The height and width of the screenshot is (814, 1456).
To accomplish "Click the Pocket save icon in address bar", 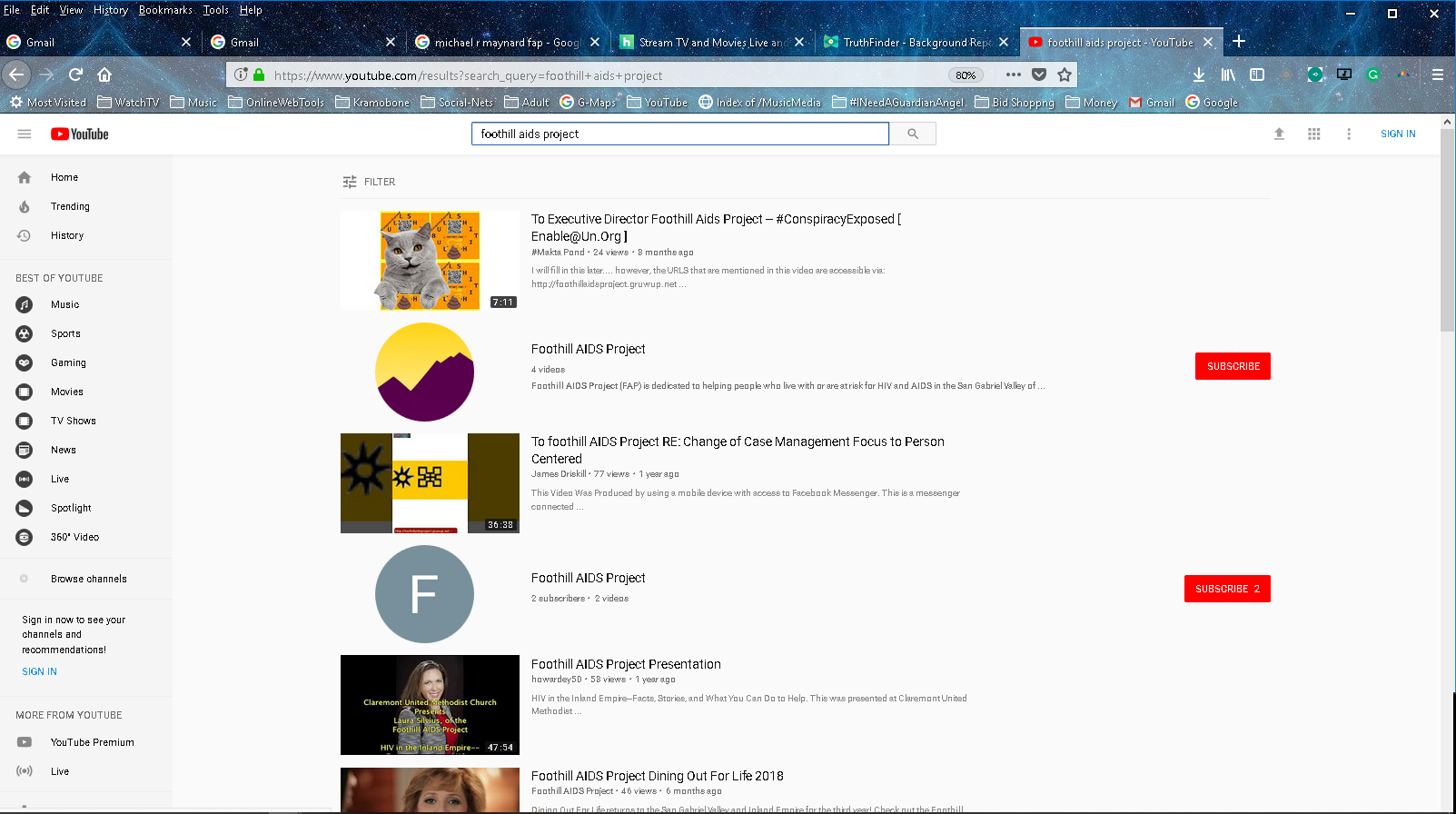I will pos(1039,74).
